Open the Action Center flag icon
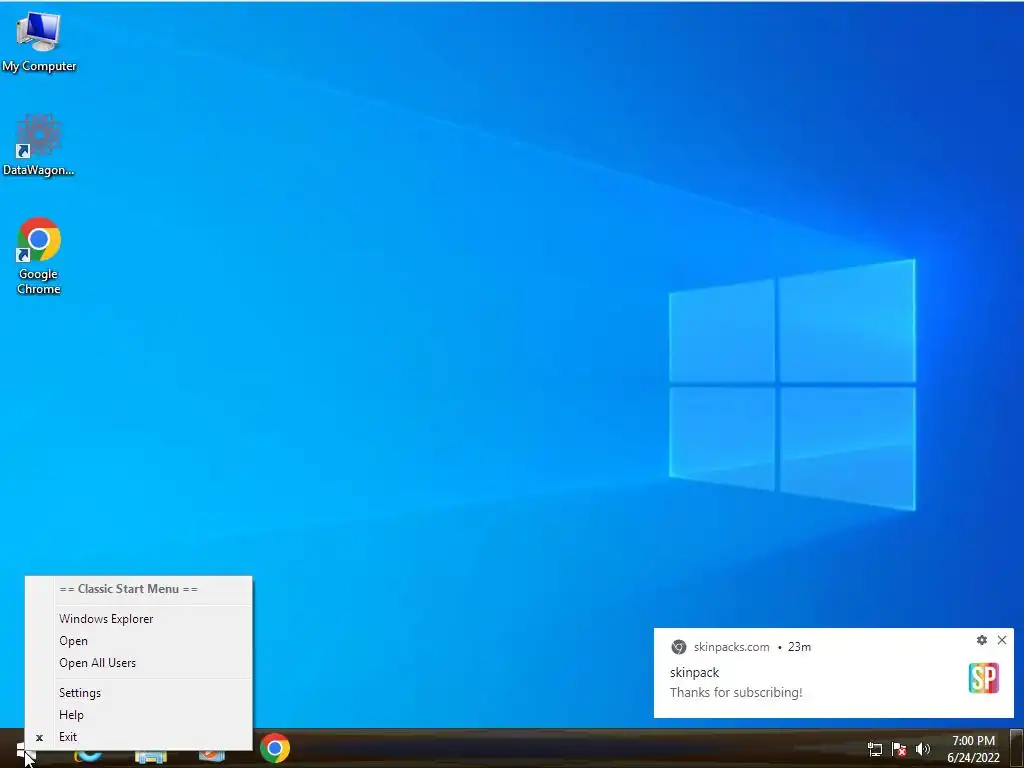Viewport: 1024px width, 768px height. pyautogui.click(x=899, y=749)
